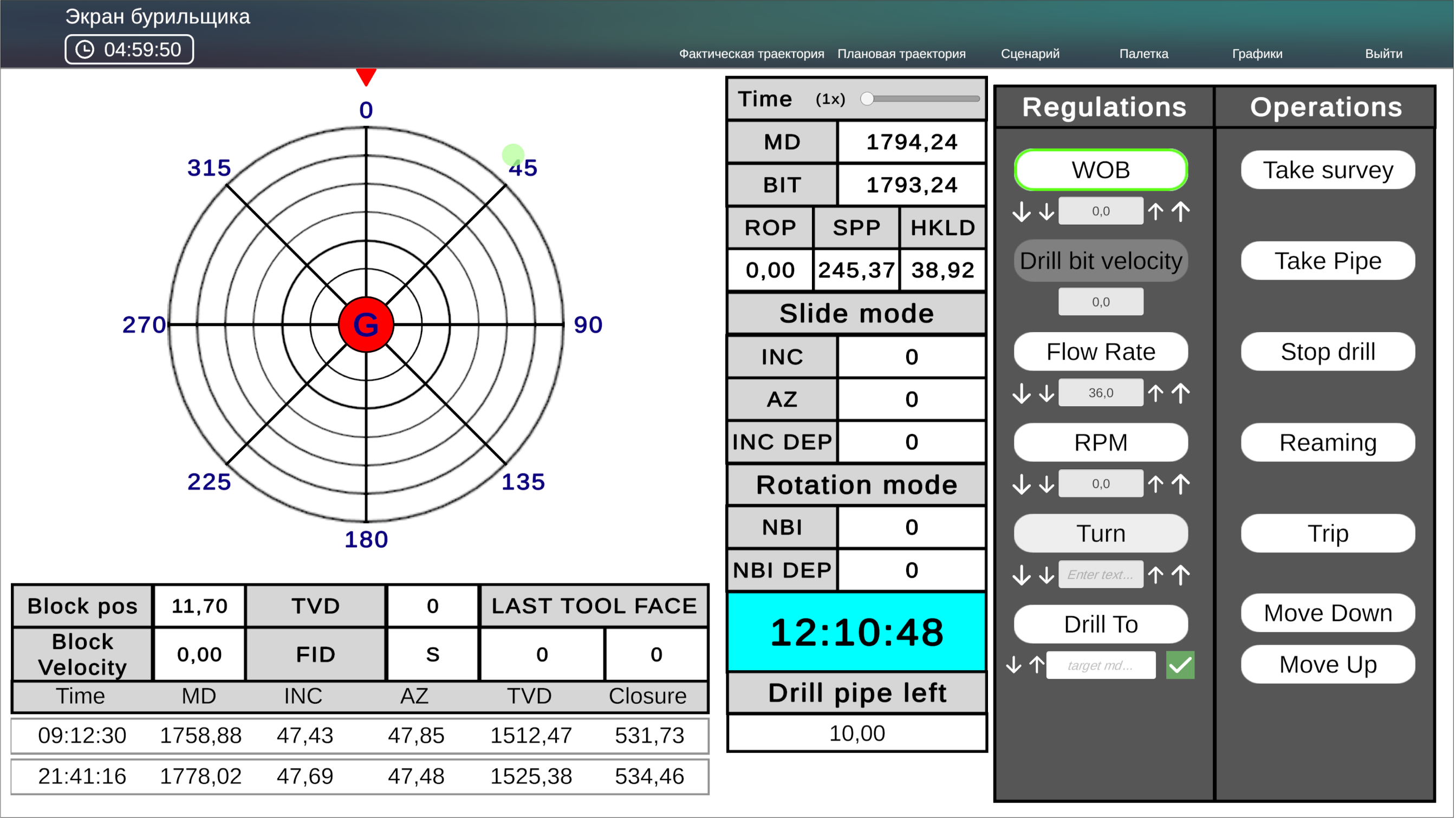Viewport: 1456px width, 818px height.
Task: Click the small up arrow for WOB
Action: coord(1155,211)
